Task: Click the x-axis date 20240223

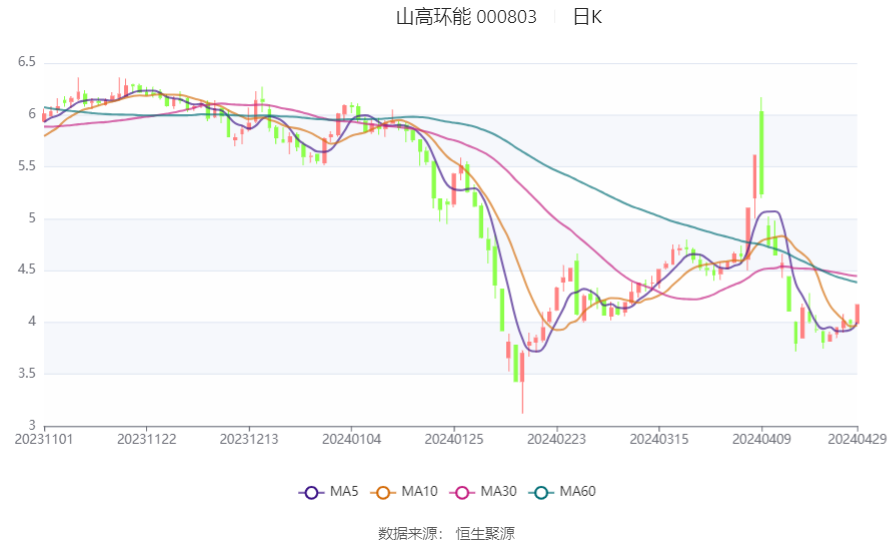Action: click(x=556, y=440)
